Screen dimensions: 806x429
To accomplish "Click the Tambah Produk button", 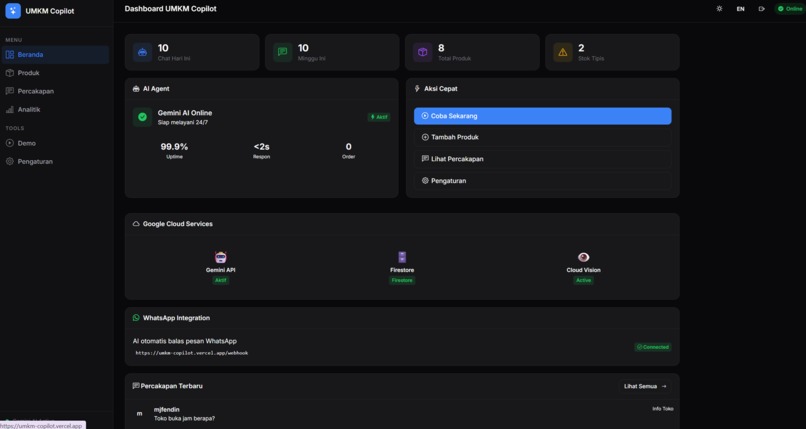I will [x=542, y=137].
